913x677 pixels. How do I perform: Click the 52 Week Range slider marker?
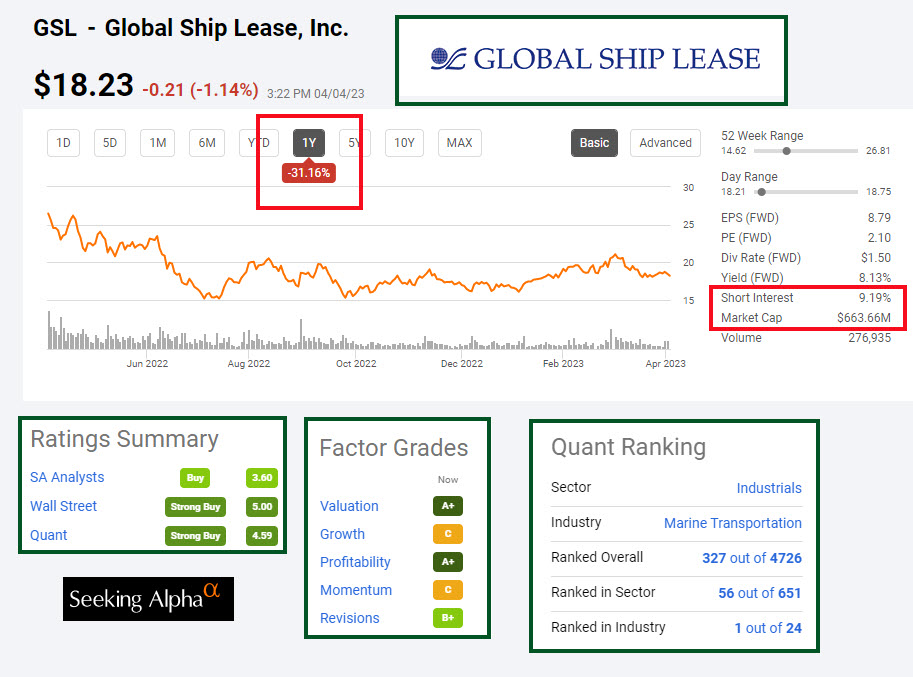point(787,151)
